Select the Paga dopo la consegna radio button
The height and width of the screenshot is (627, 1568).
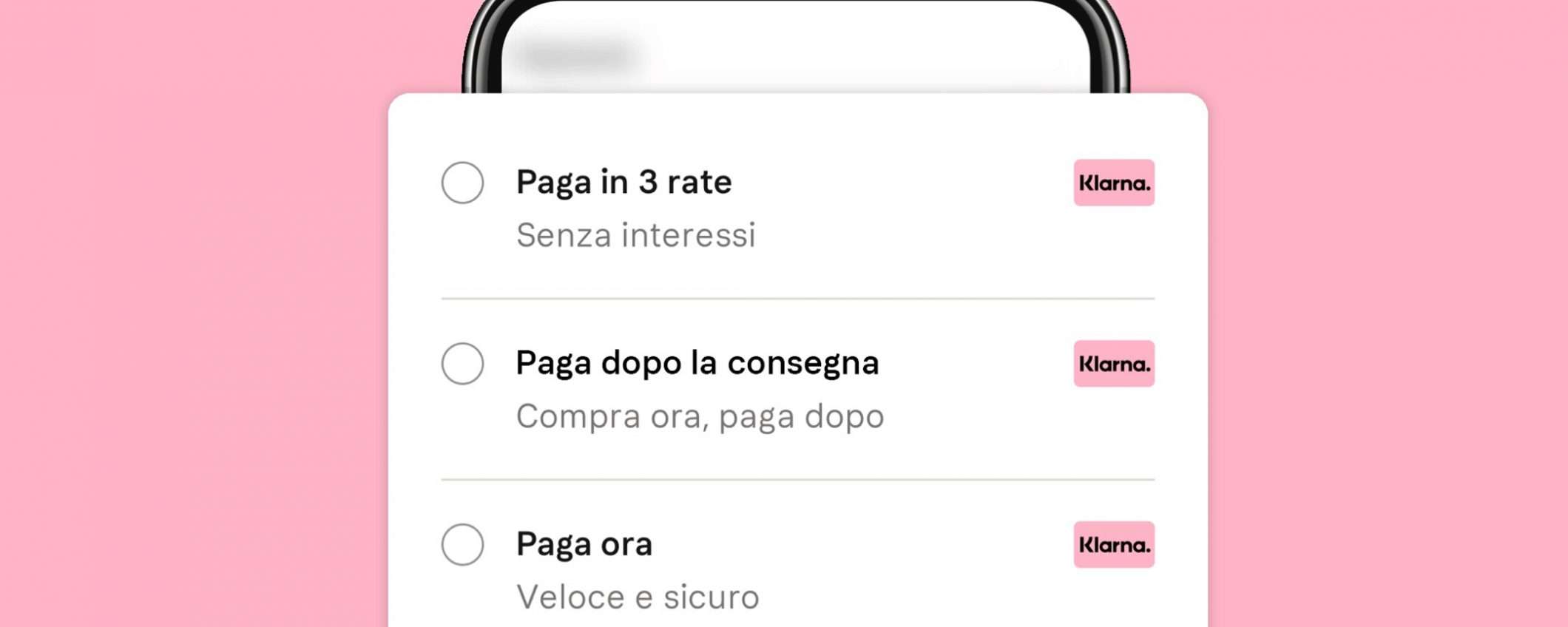[x=462, y=364]
